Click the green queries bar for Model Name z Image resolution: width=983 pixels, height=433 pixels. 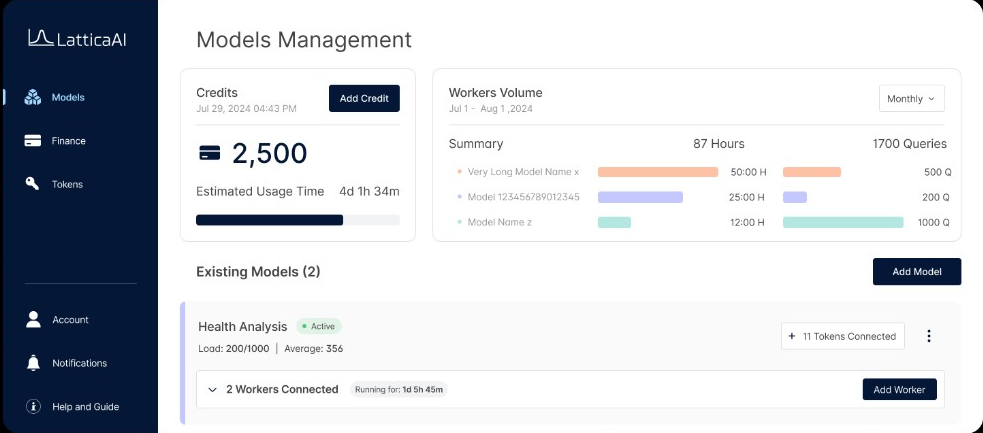click(843, 222)
